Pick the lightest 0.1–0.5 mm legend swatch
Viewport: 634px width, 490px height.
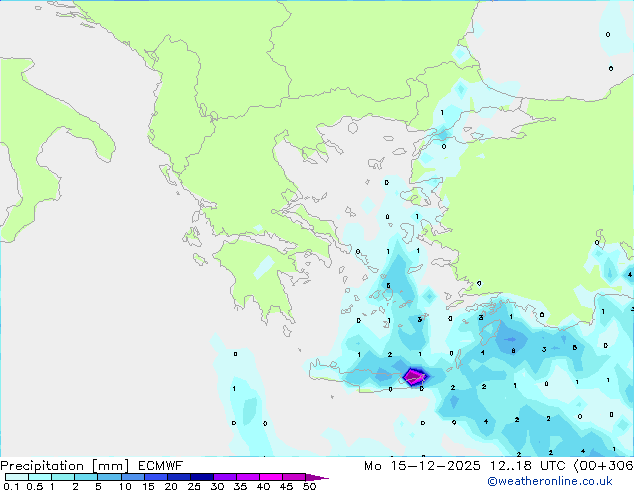[17, 477]
